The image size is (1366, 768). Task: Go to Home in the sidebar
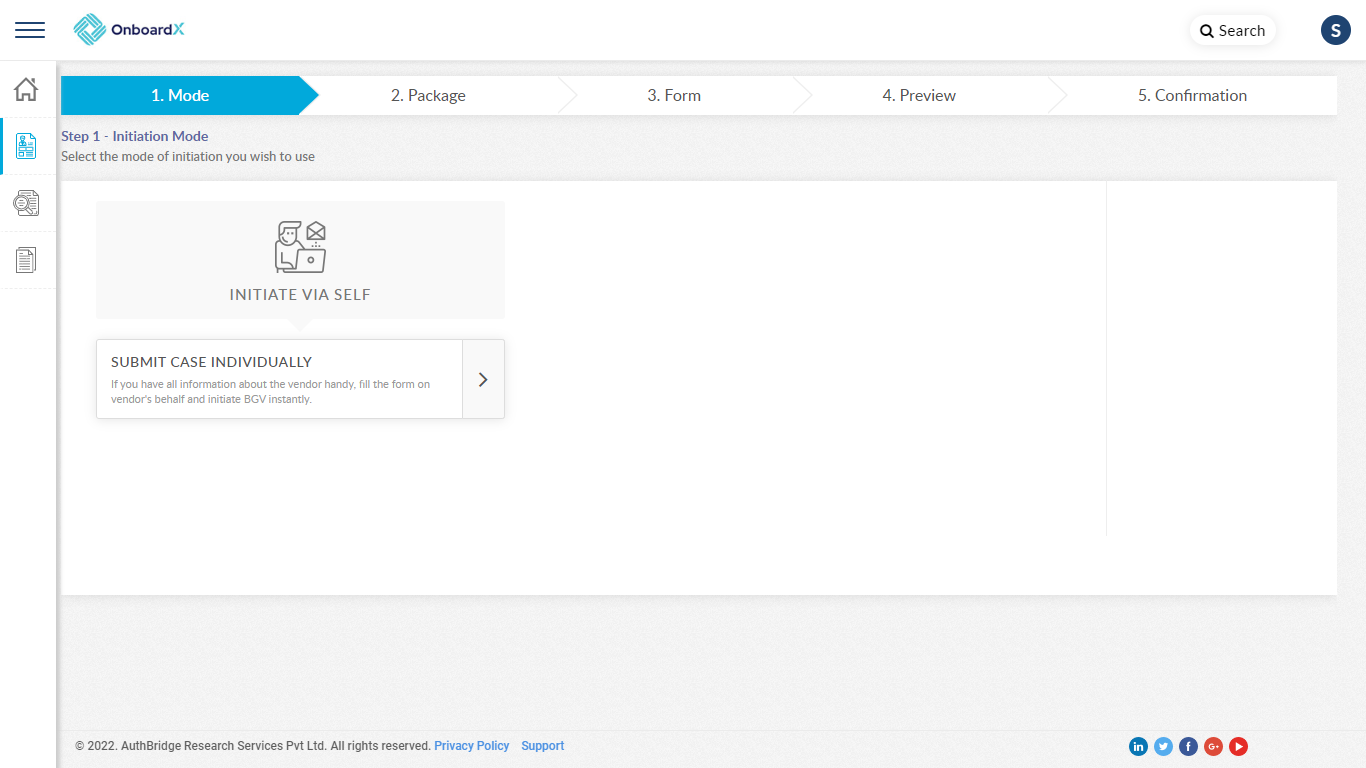(26, 89)
